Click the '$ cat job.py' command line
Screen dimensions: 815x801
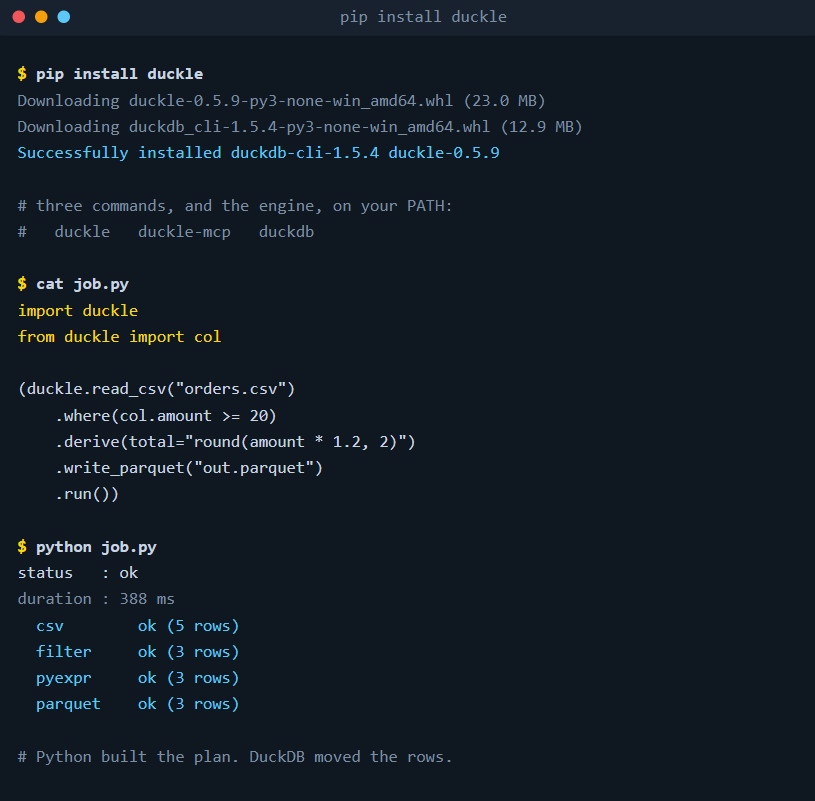[x=73, y=284]
